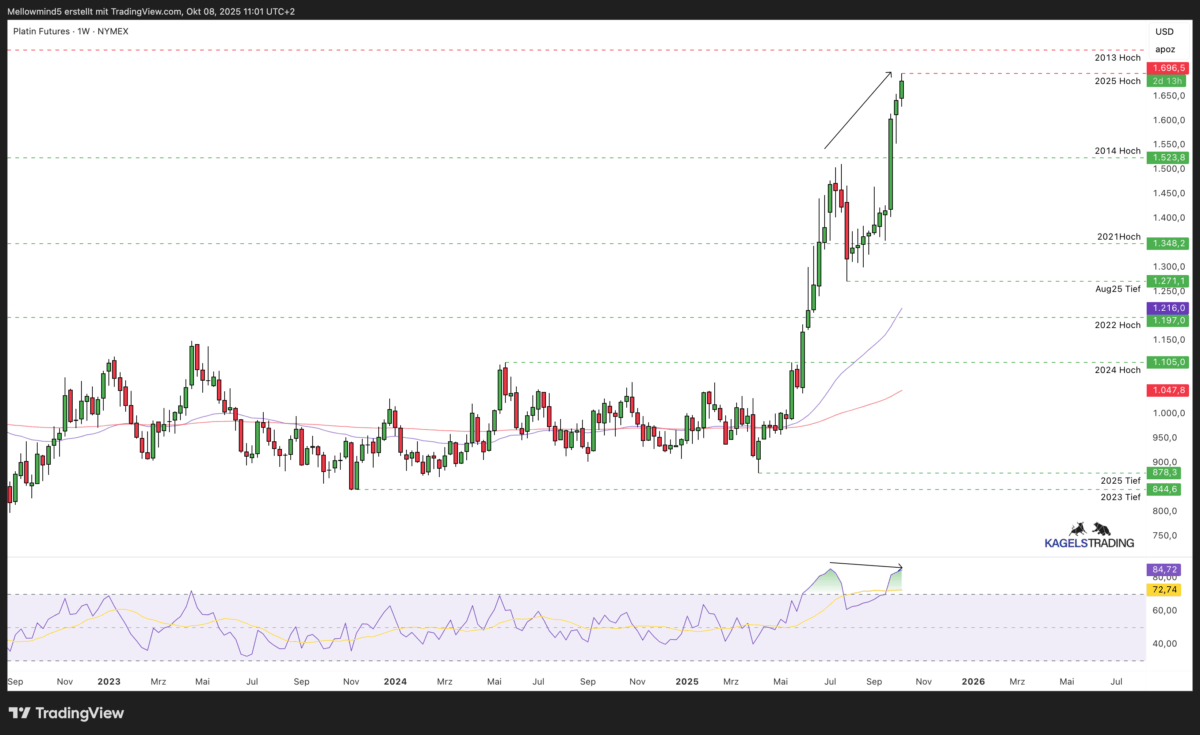This screenshot has width=1200, height=735.
Task: Select the yellow 72,74 RSI average tag
Action: (1167, 590)
